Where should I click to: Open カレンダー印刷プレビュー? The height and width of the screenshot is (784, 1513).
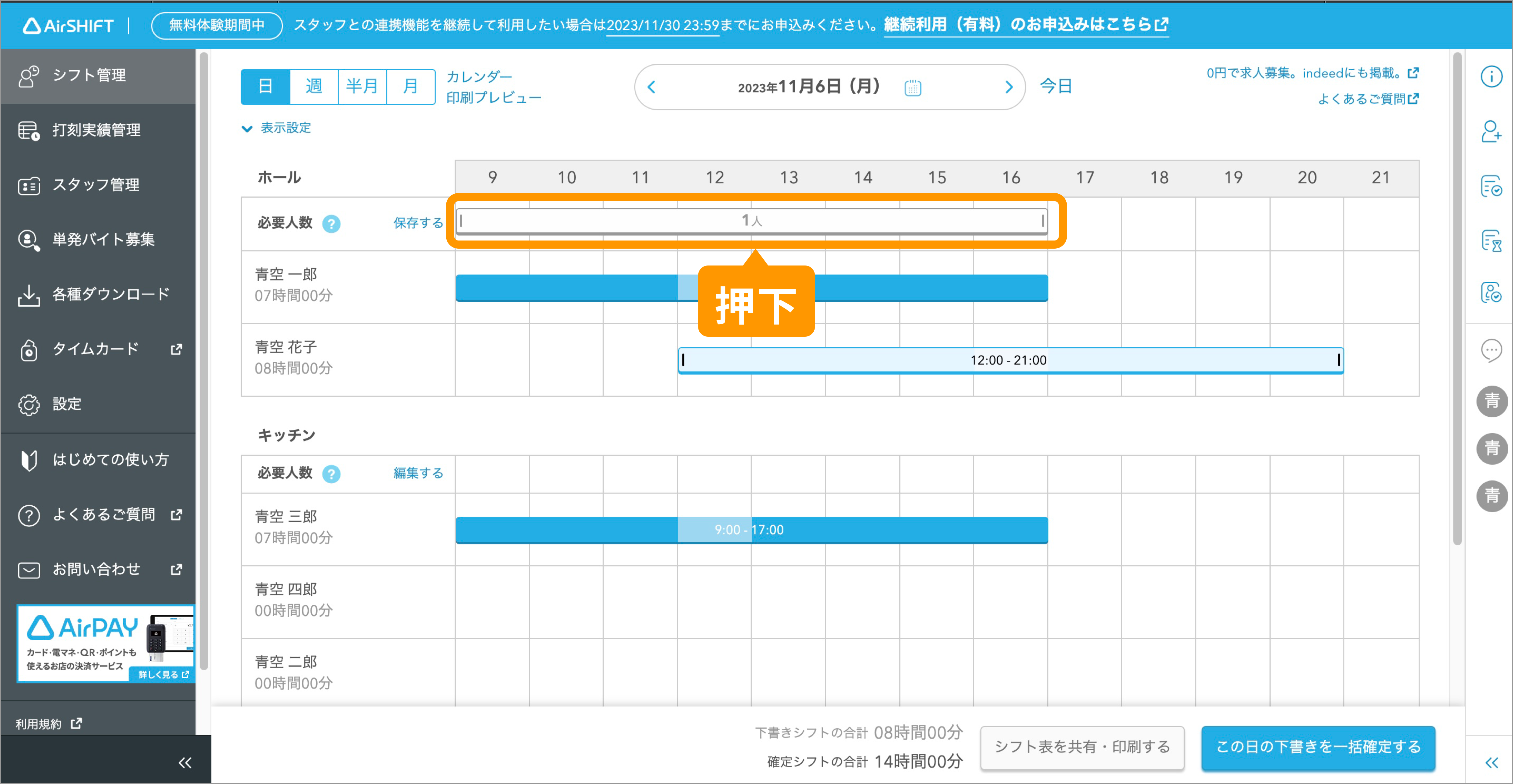click(494, 87)
